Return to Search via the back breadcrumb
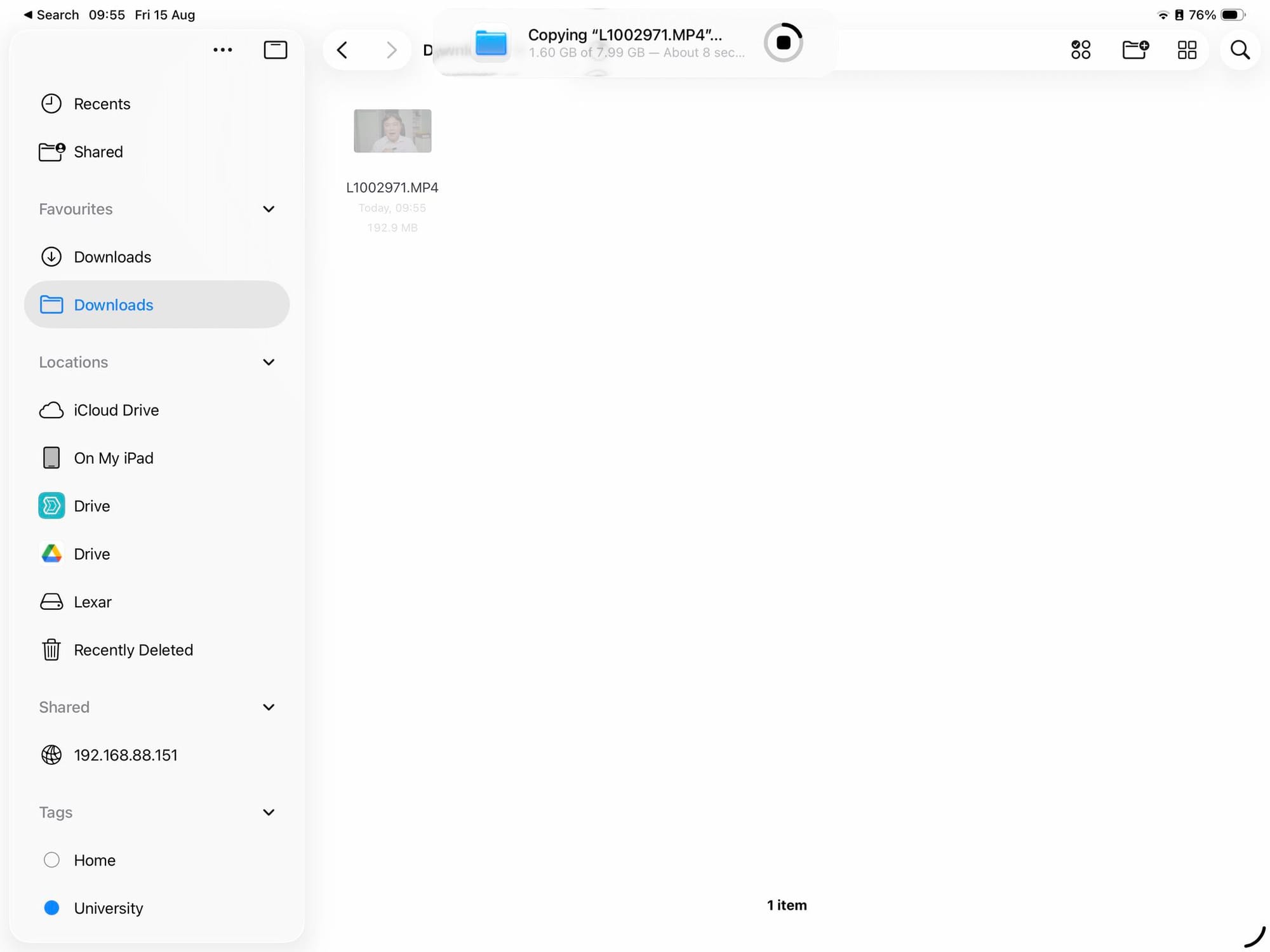The image size is (1270, 952). point(51,15)
